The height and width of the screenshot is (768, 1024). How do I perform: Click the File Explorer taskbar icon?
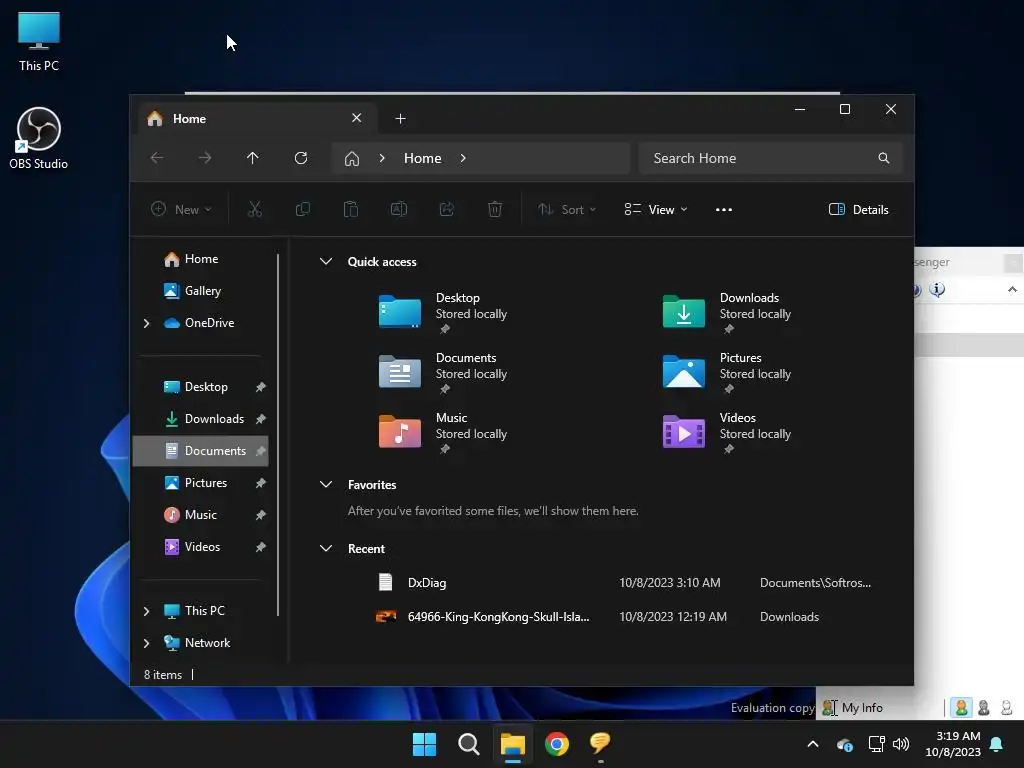(513, 744)
